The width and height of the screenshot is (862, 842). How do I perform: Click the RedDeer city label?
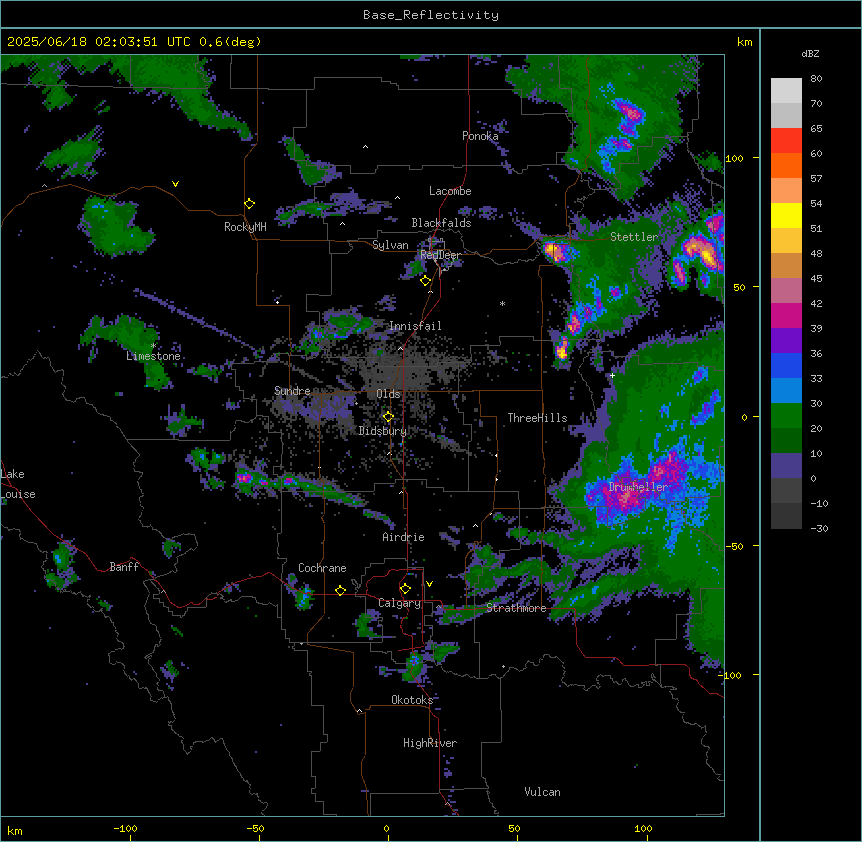pyautogui.click(x=440, y=255)
